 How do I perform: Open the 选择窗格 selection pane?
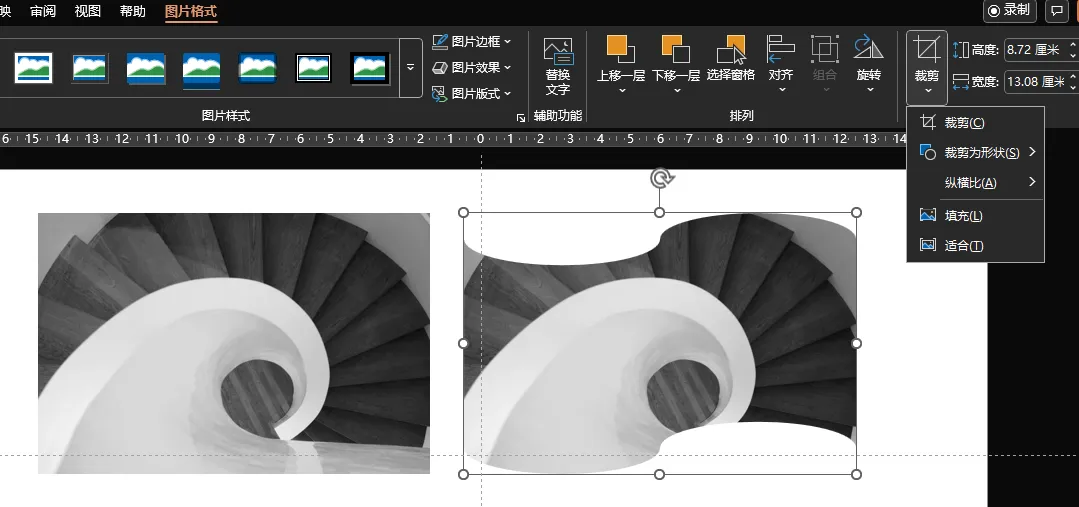click(x=731, y=59)
